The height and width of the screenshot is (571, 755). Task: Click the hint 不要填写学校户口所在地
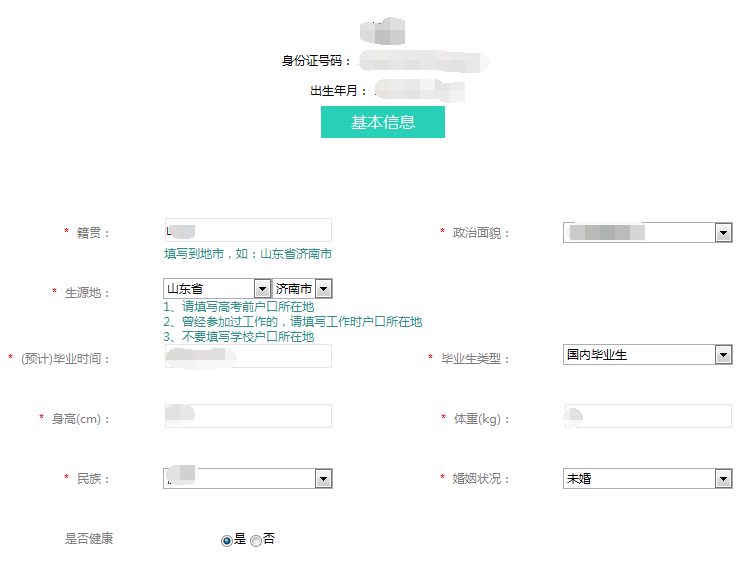tap(238, 337)
